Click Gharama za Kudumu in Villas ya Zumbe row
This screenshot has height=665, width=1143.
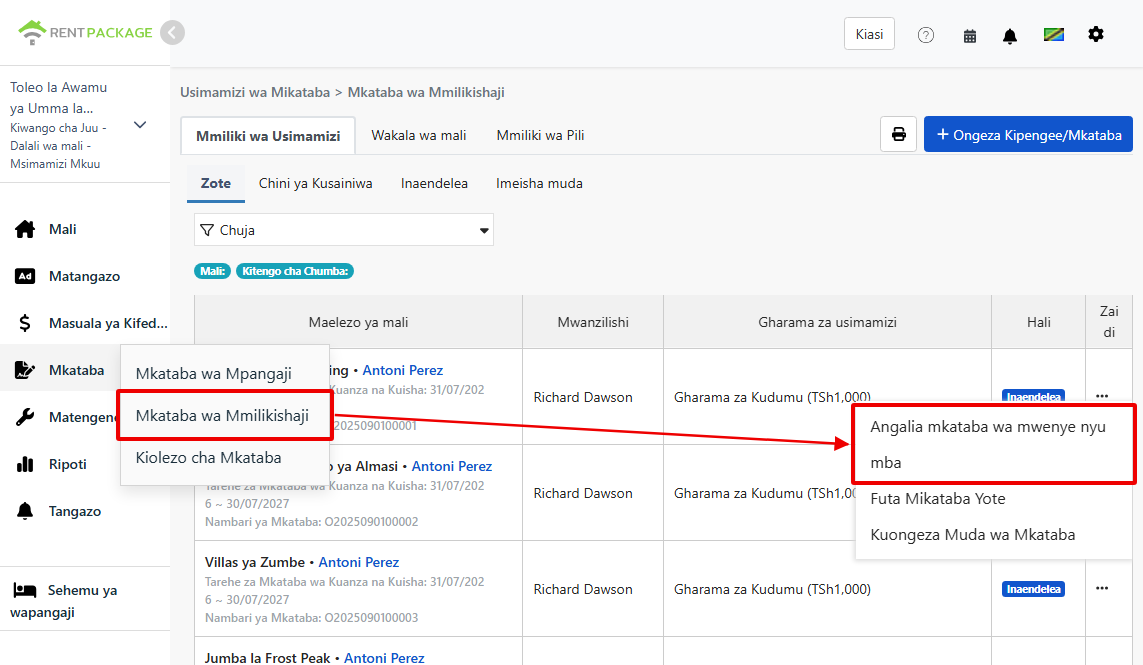pyautogui.click(x=772, y=589)
